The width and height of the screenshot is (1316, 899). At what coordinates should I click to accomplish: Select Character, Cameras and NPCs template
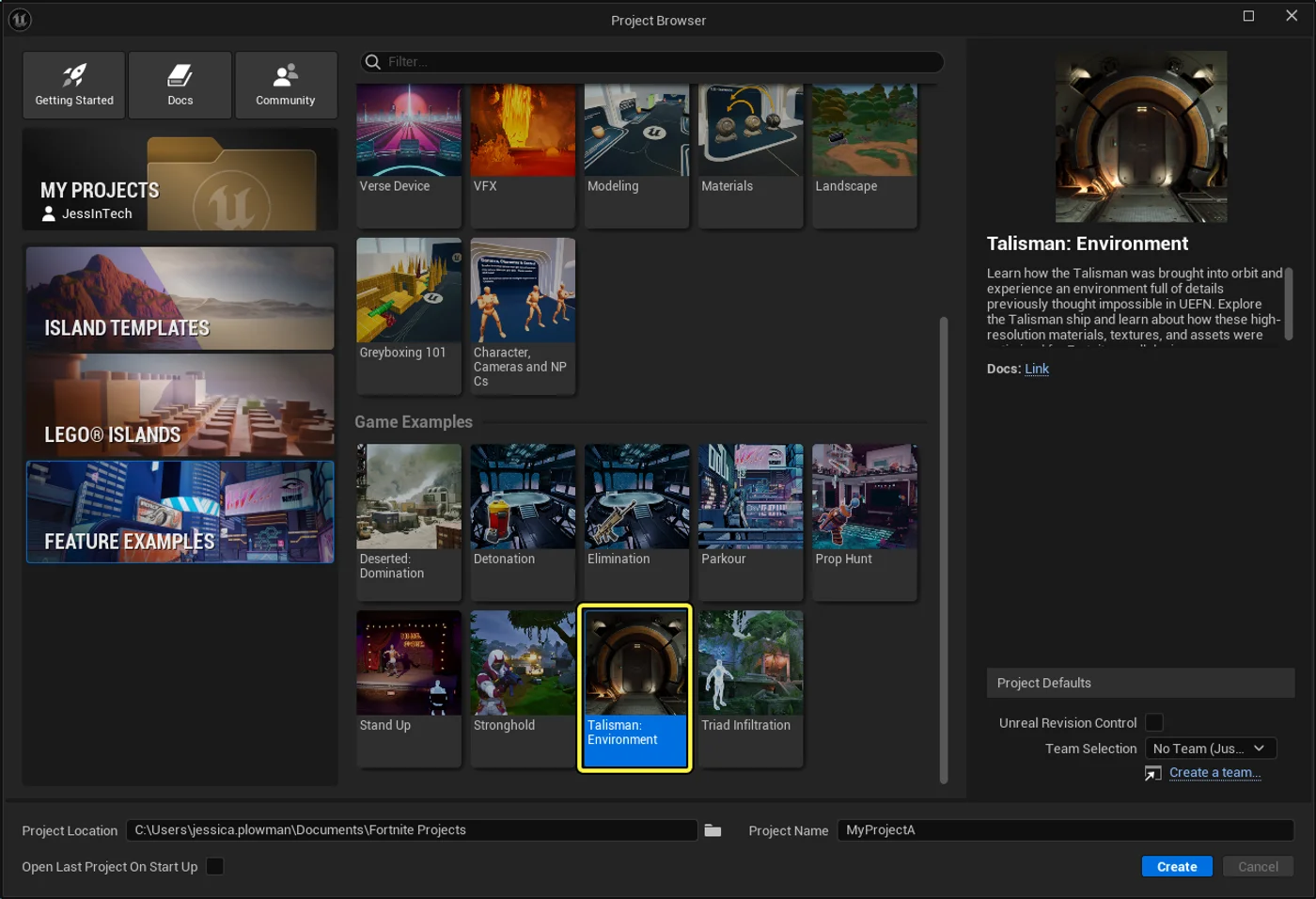pyautogui.click(x=523, y=315)
